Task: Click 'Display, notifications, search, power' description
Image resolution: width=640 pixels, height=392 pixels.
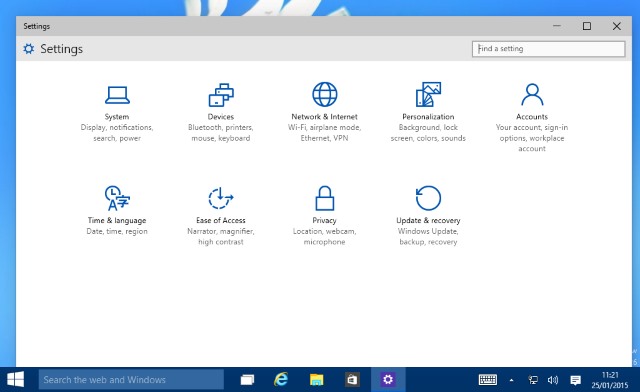Action: [117, 133]
